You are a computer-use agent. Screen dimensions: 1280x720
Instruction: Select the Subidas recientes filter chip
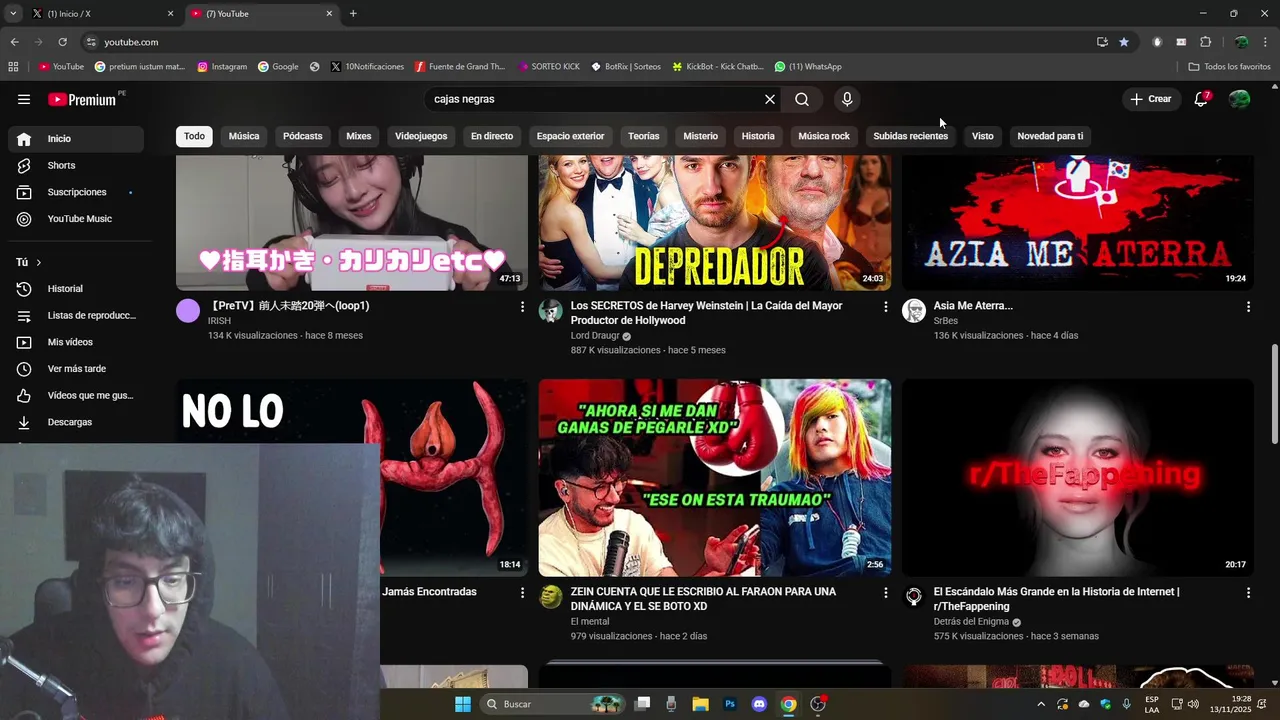911,136
